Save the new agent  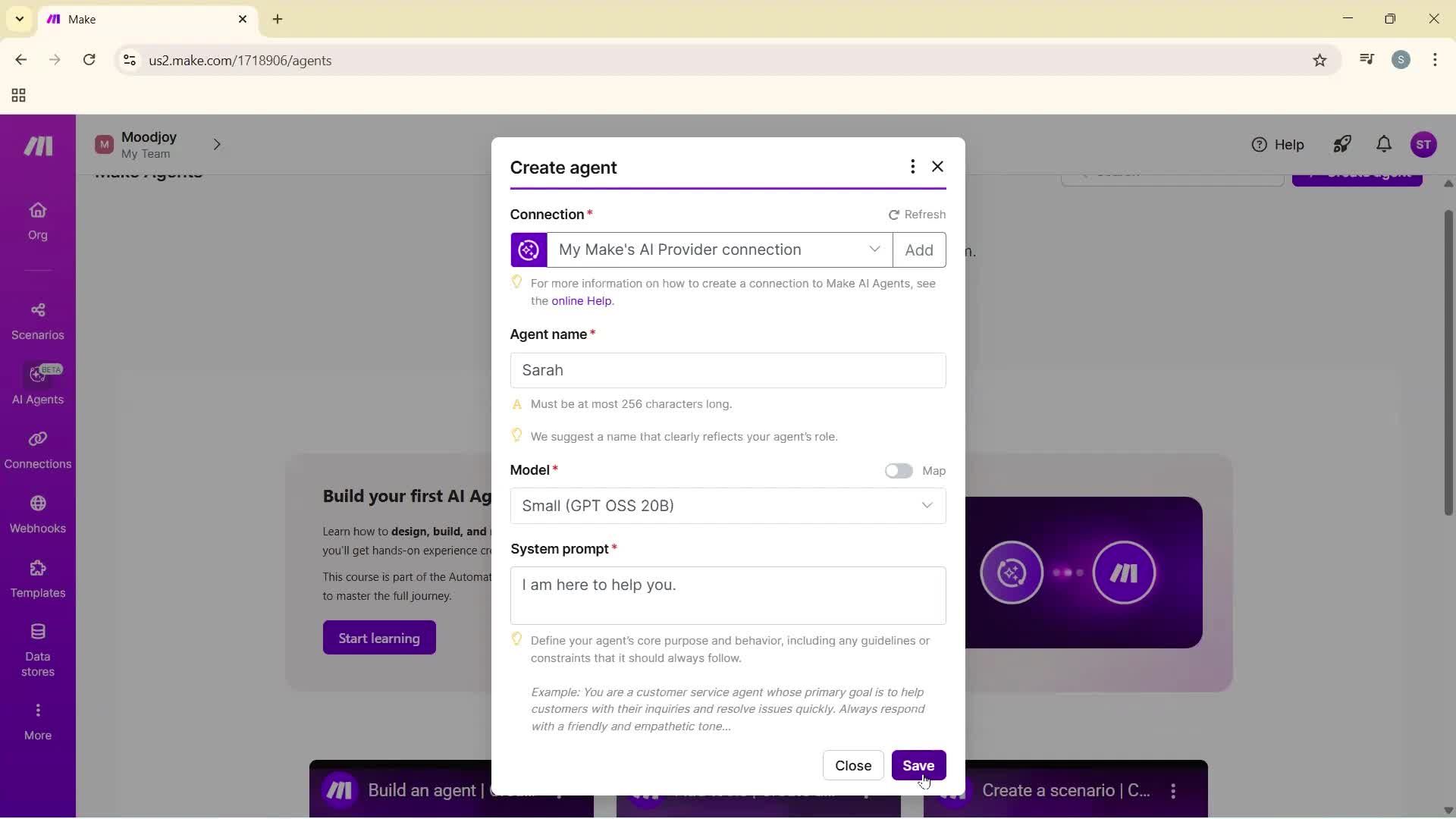pos(918,765)
